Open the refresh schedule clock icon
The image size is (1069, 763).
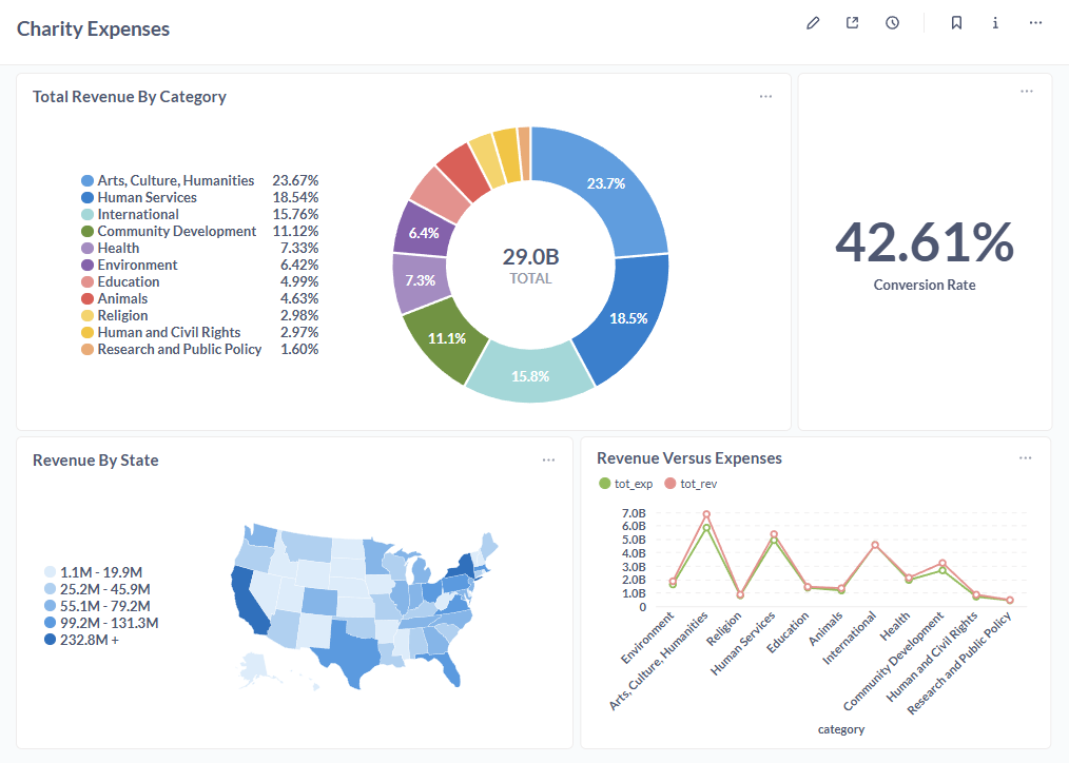tap(892, 22)
